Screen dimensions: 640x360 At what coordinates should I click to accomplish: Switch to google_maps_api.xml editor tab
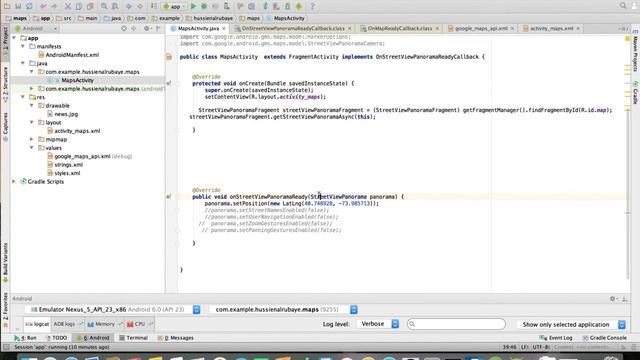pyautogui.click(x=481, y=29)
